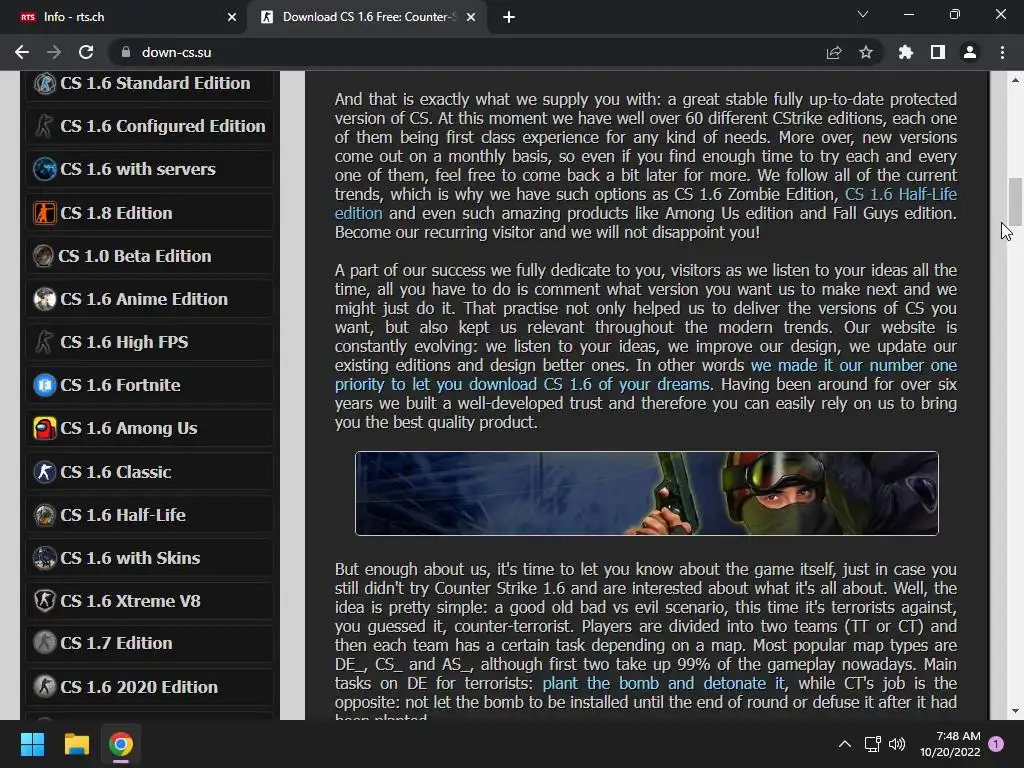Click the Chrome taskbar icon
This screenshot has width=1024, height=768.
[x=121, y=744]
